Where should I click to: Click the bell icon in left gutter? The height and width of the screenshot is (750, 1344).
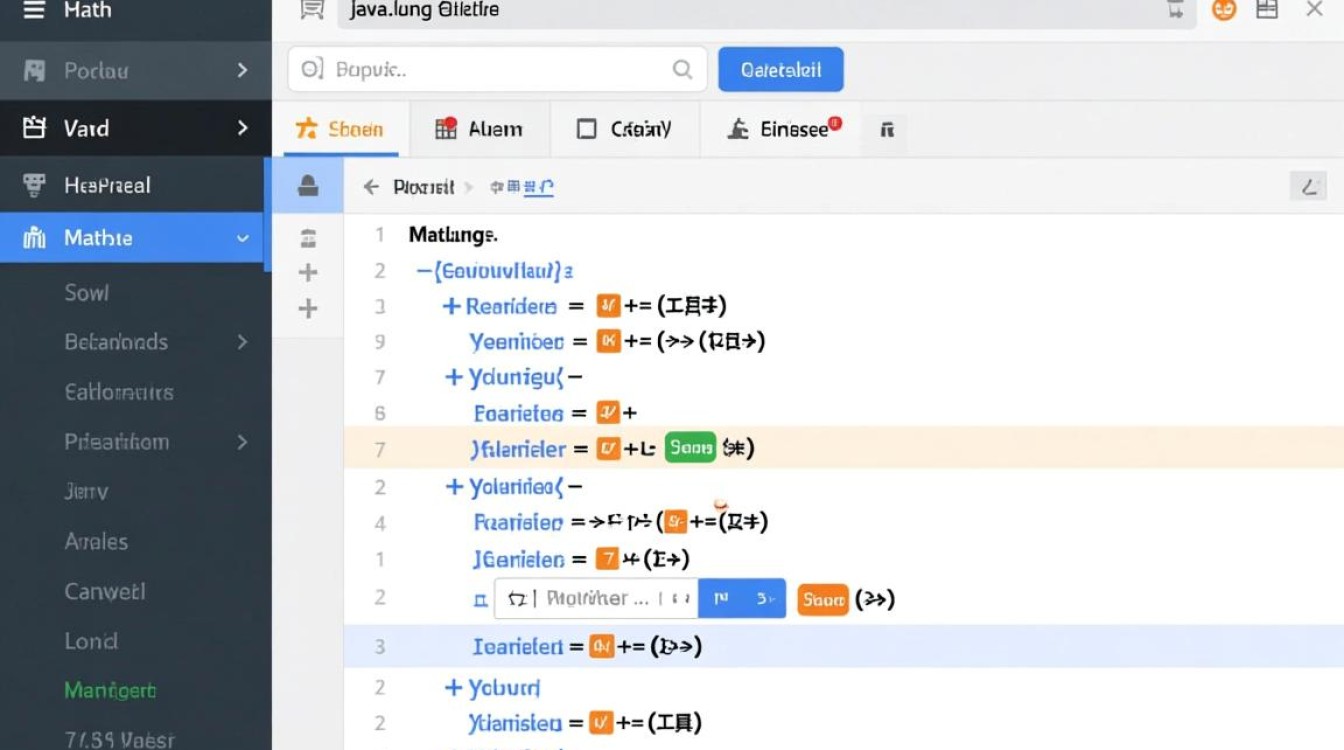click(x=308, y=186)
